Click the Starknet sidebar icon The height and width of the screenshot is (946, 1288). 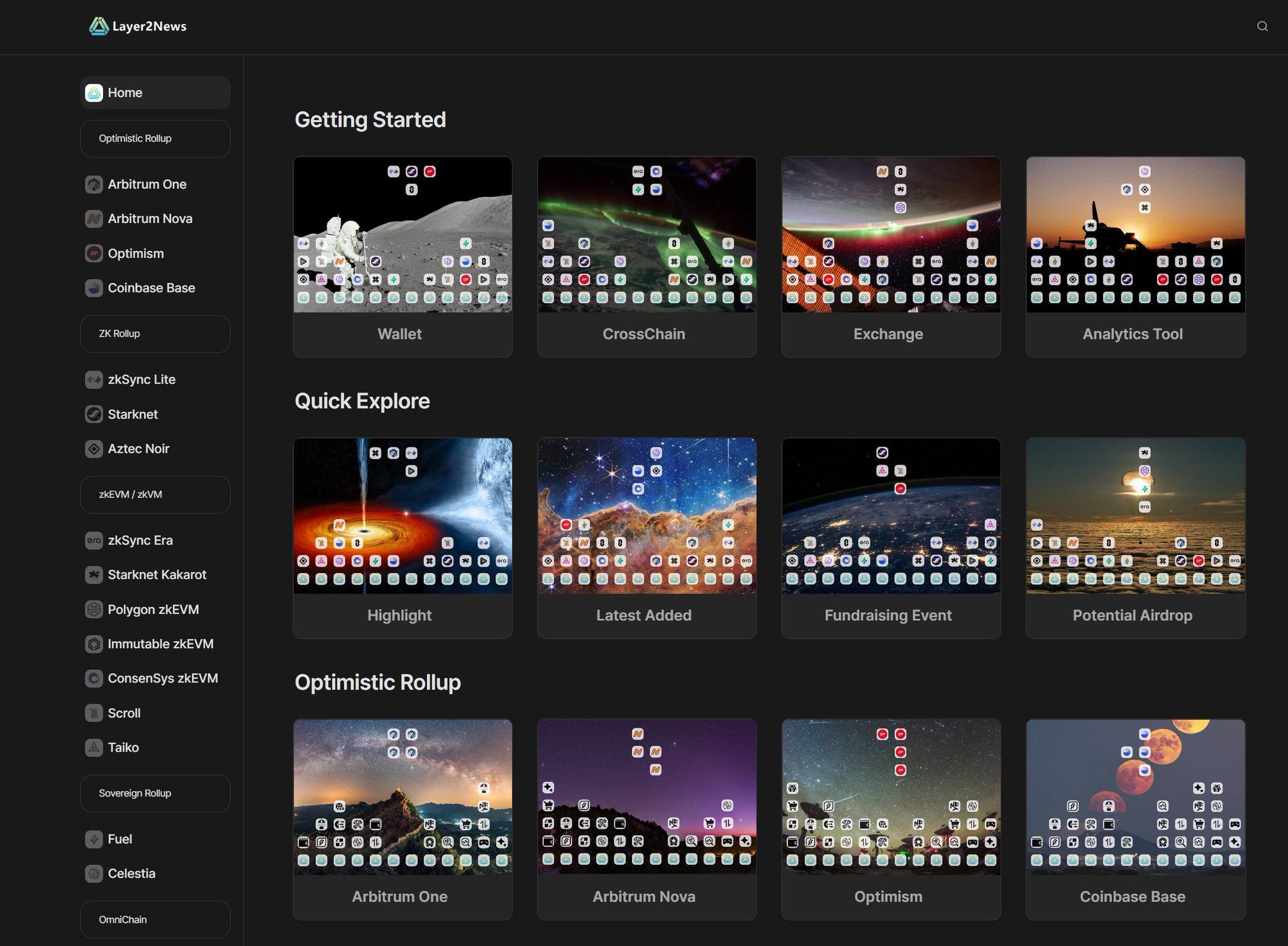[x=94, y=415]
